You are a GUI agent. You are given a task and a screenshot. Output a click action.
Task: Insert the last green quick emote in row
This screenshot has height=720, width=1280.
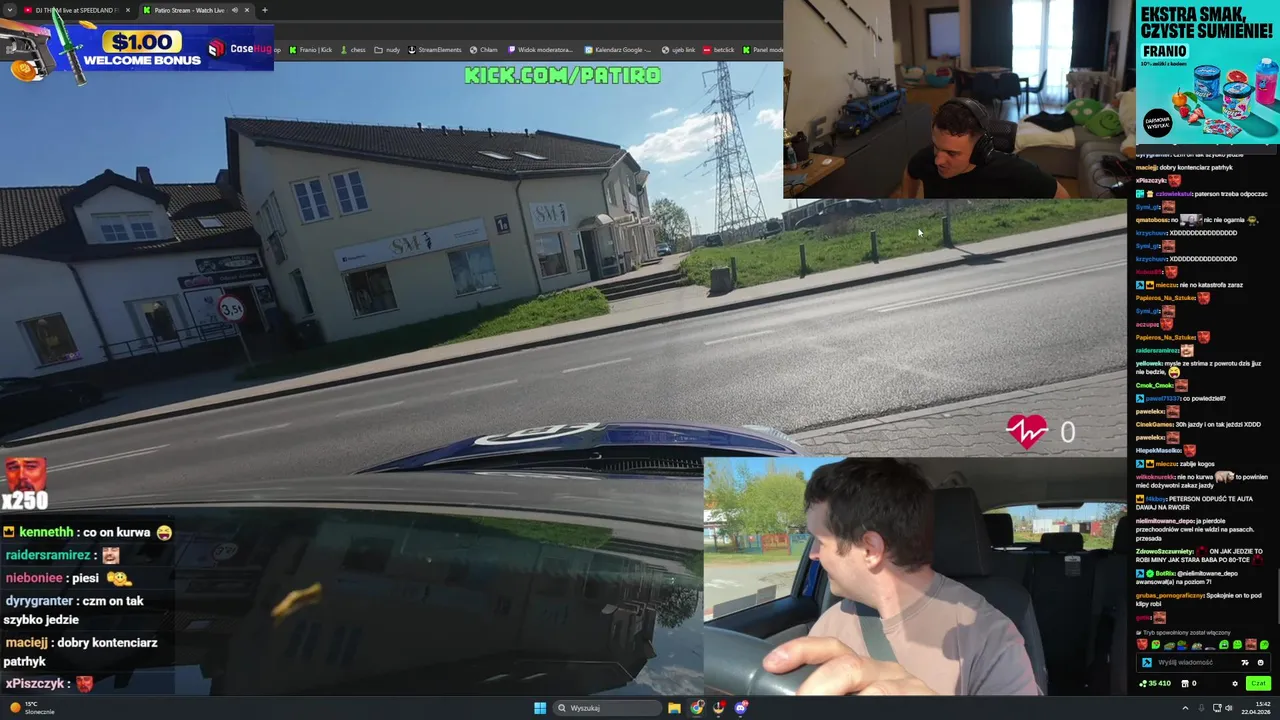(x=1264, y=645)
